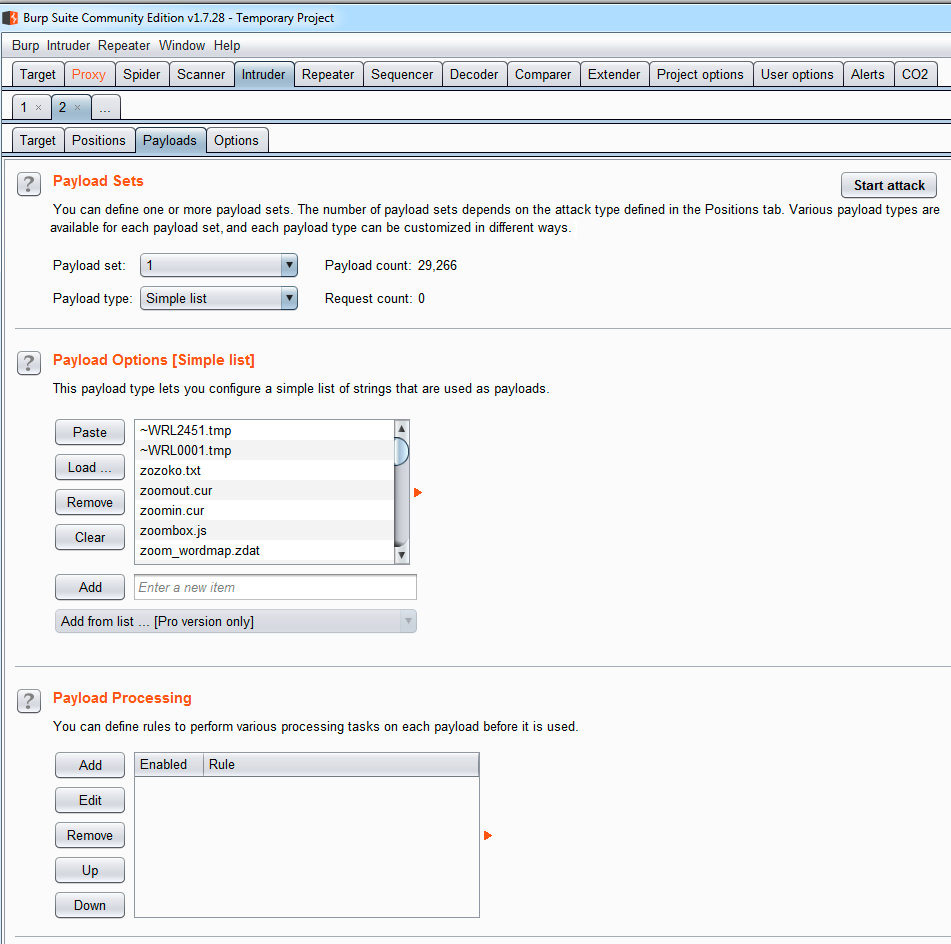Image resolution: width=951 pixels, height=944 pixels.
Task: Close Intruder attack tab 2
Action: click(78, 107)
